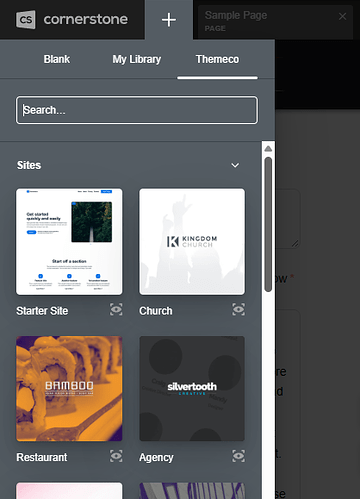
Task: Click the Church label
Action: pyautogui.click(x=156, y=311)
